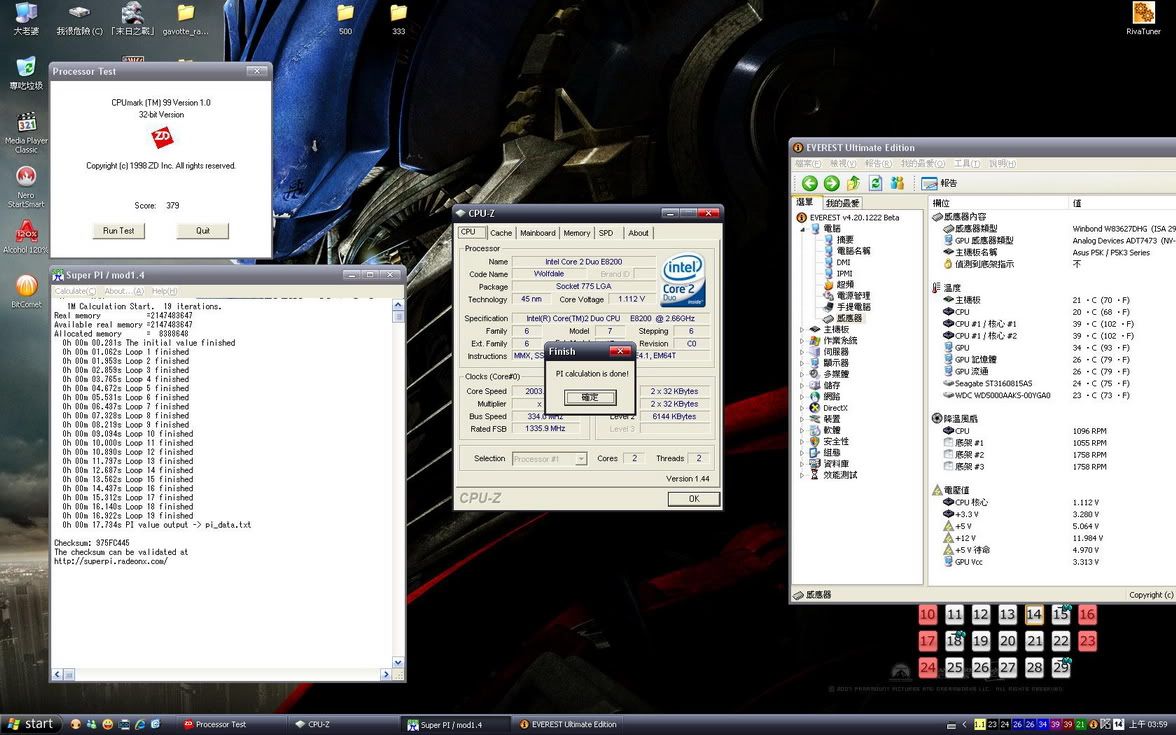Open the folder named 500 on desktop
The width and height of the screenshot is (1176, 735).
[x=345, y=20]
